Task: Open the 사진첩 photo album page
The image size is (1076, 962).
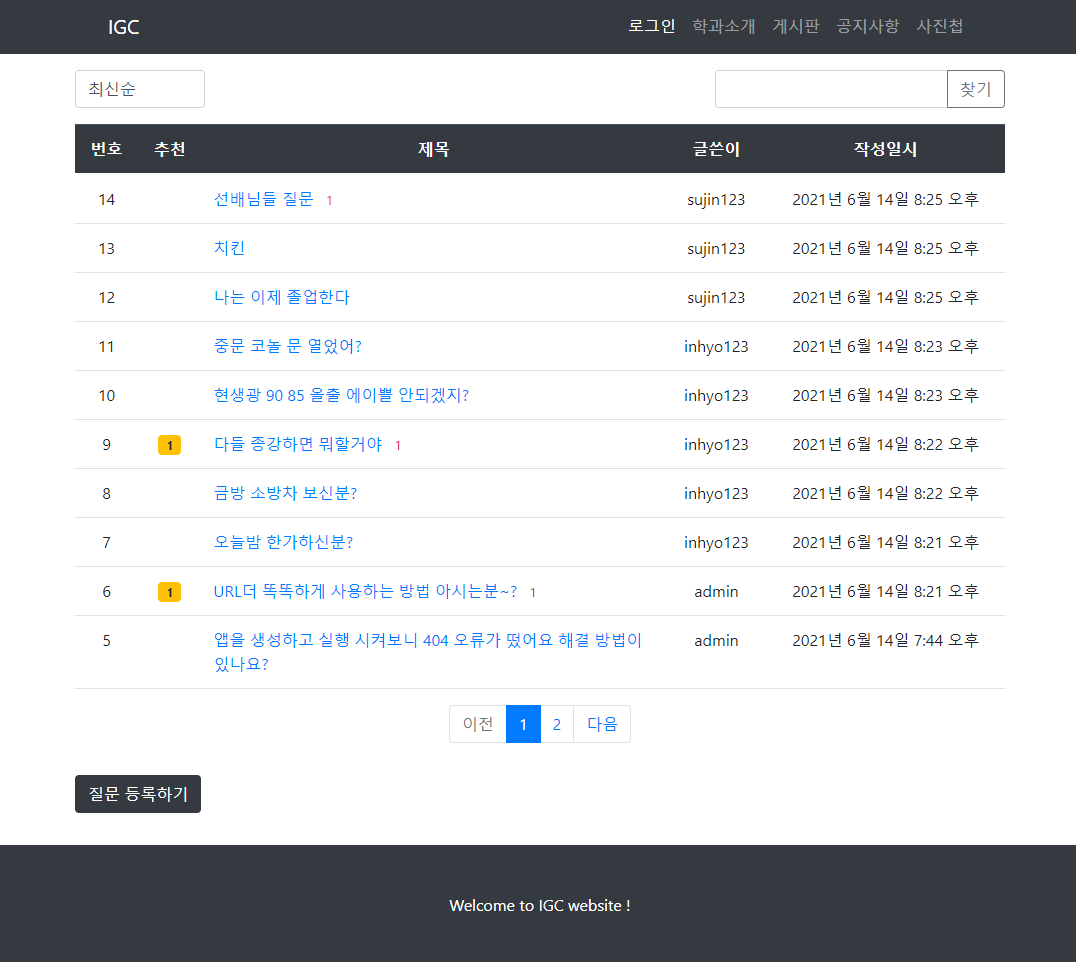Action: pyautogui.click(x=940, y=26)
